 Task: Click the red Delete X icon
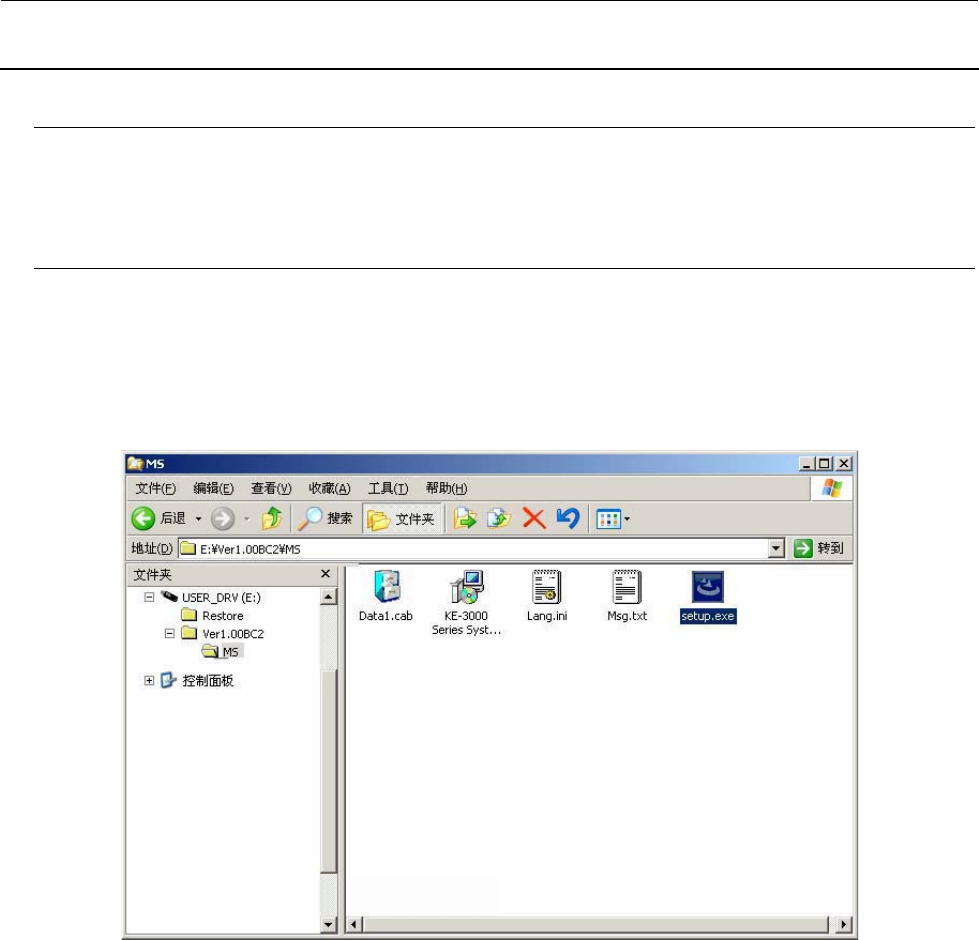tap(534, 518)
